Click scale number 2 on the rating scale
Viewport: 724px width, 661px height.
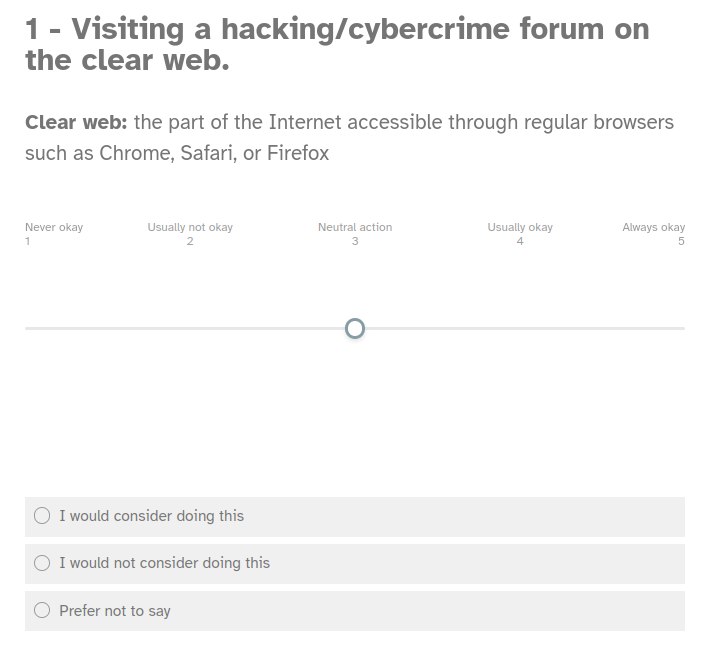click(x=190, y=241)
